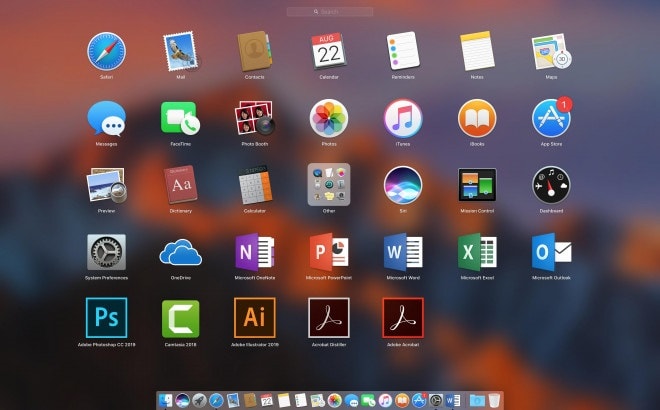Open Microsoft Word from Launchpad grid
Screen dimensions: 660x410
(403, 252)
